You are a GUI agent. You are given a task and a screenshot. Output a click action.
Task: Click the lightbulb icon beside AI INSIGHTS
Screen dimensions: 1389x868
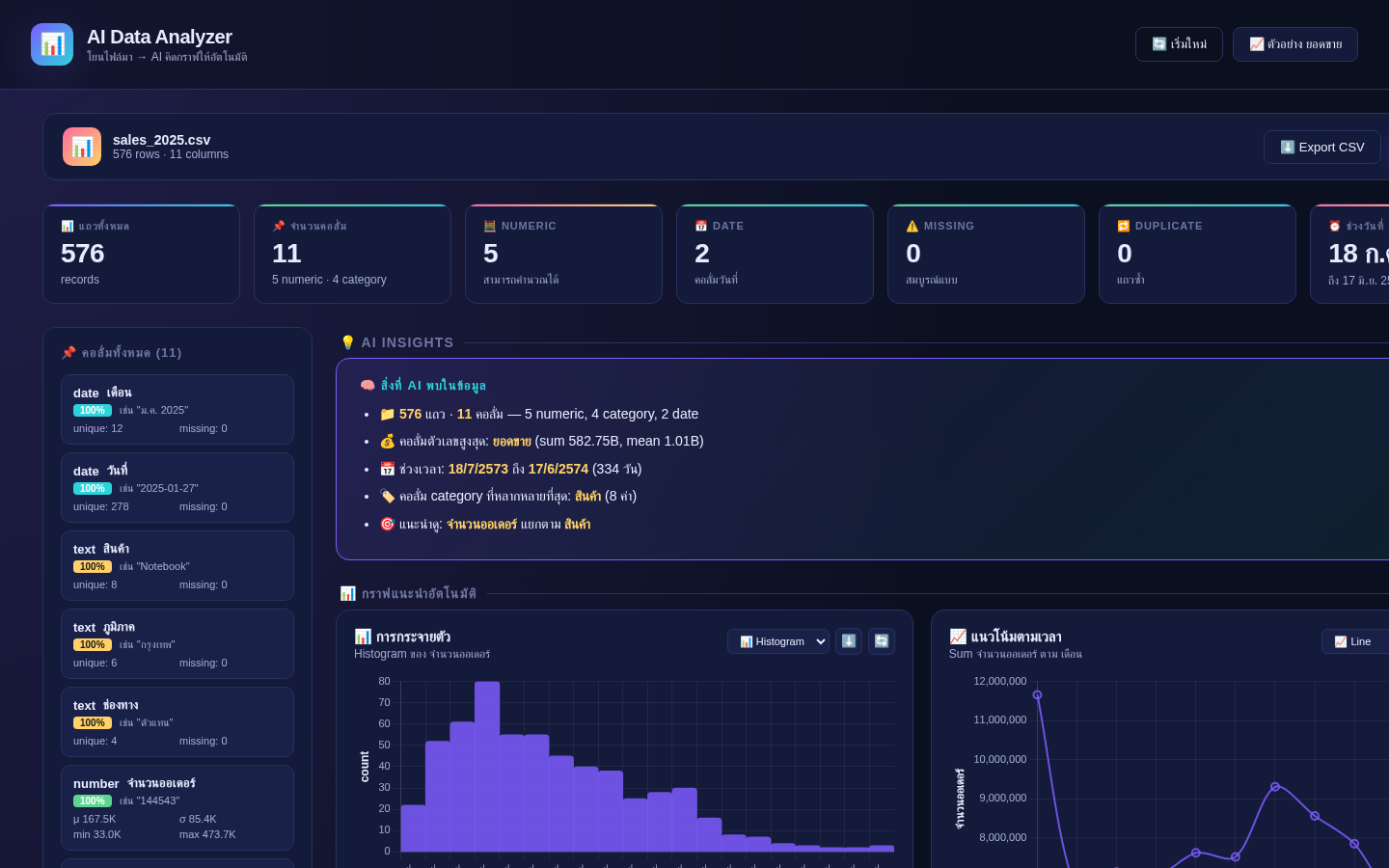click(348, 342)
